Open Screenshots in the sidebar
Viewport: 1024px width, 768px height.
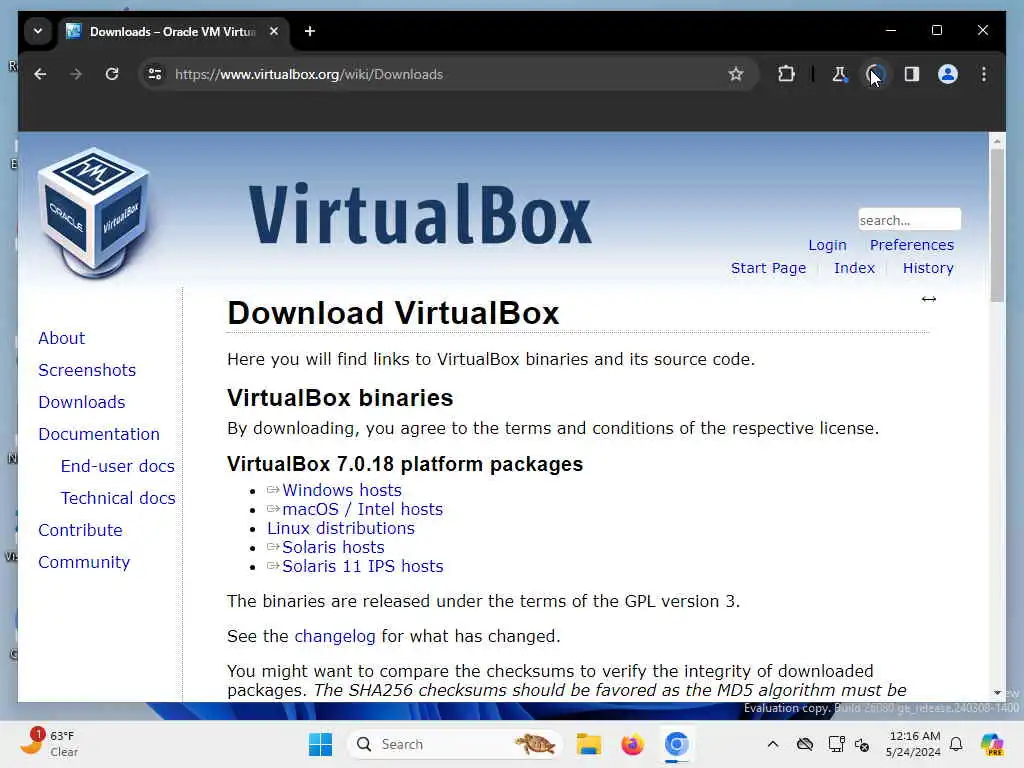87,370
